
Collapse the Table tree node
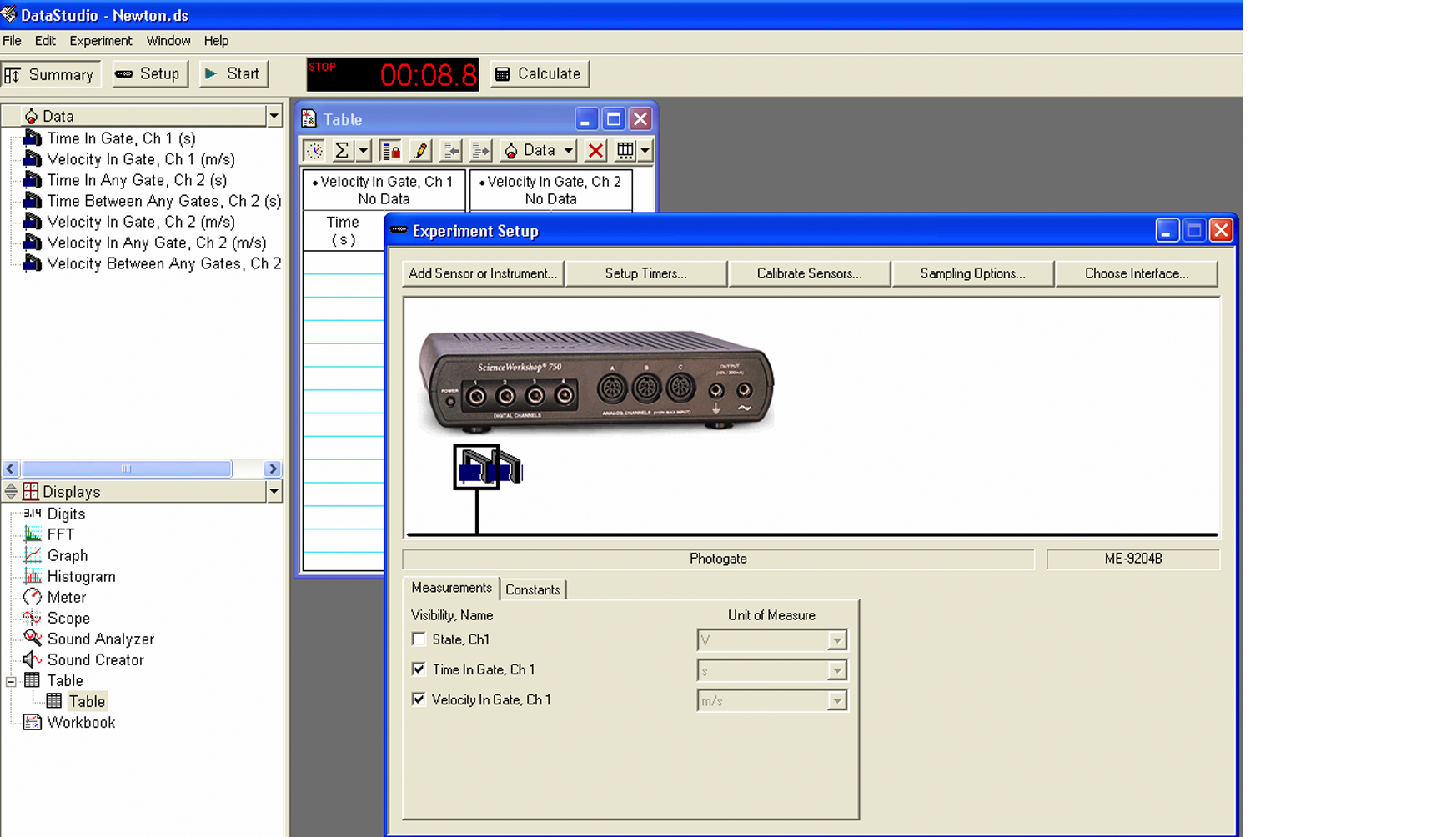coord(11,681)
